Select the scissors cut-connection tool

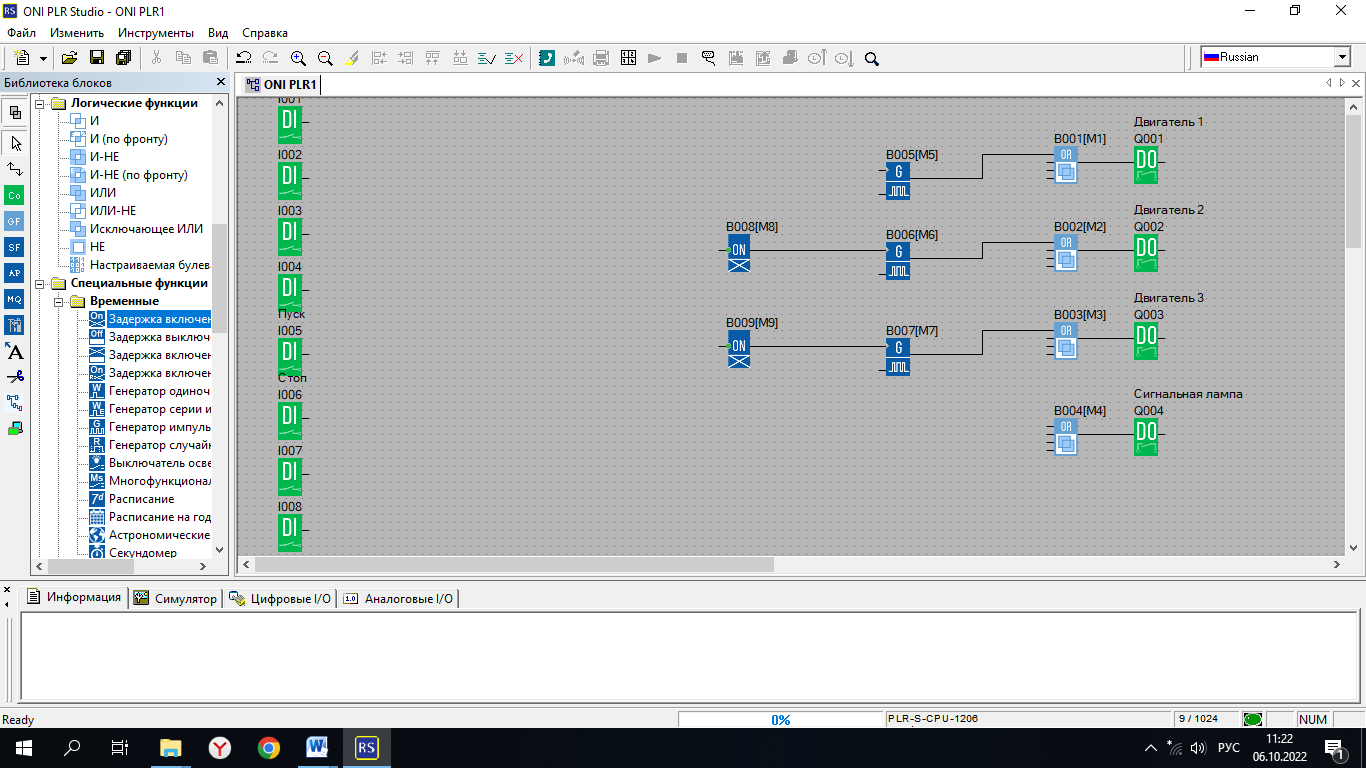pos(15,377)
